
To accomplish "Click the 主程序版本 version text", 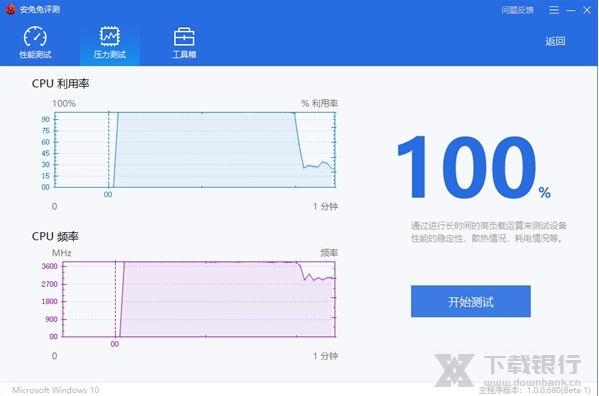I will [x=534, y=390].
